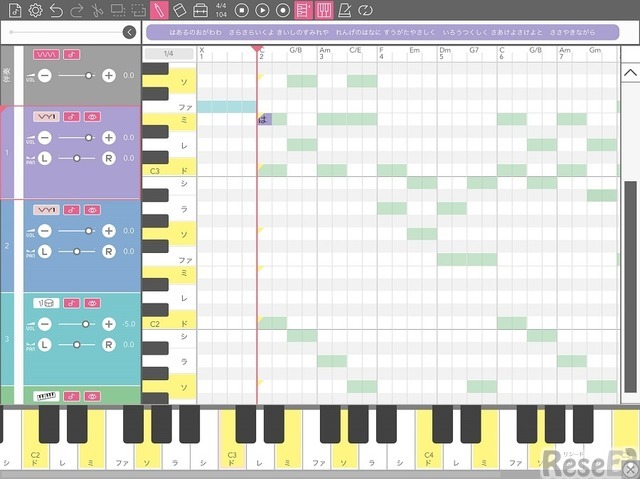Open settings gear in top toolbar
640x479 pixels.
pyautogui.click(x=34, y=10)
